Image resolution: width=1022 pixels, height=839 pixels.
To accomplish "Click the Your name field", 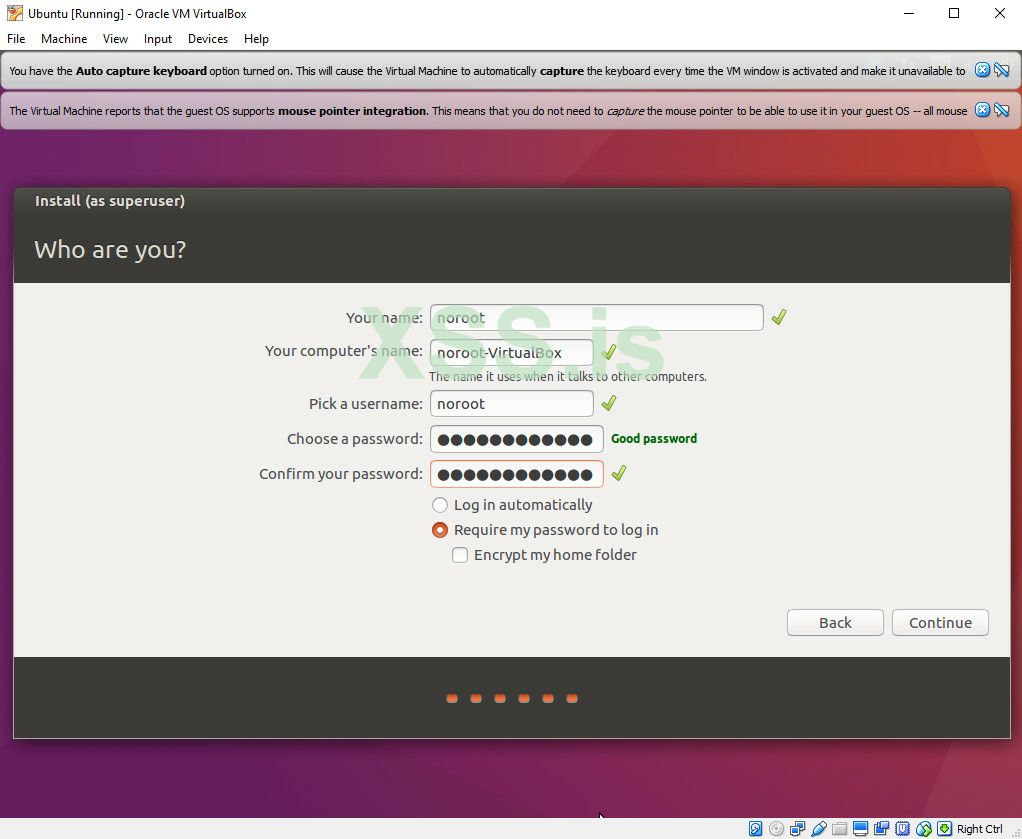I will [x=596, y=317].
